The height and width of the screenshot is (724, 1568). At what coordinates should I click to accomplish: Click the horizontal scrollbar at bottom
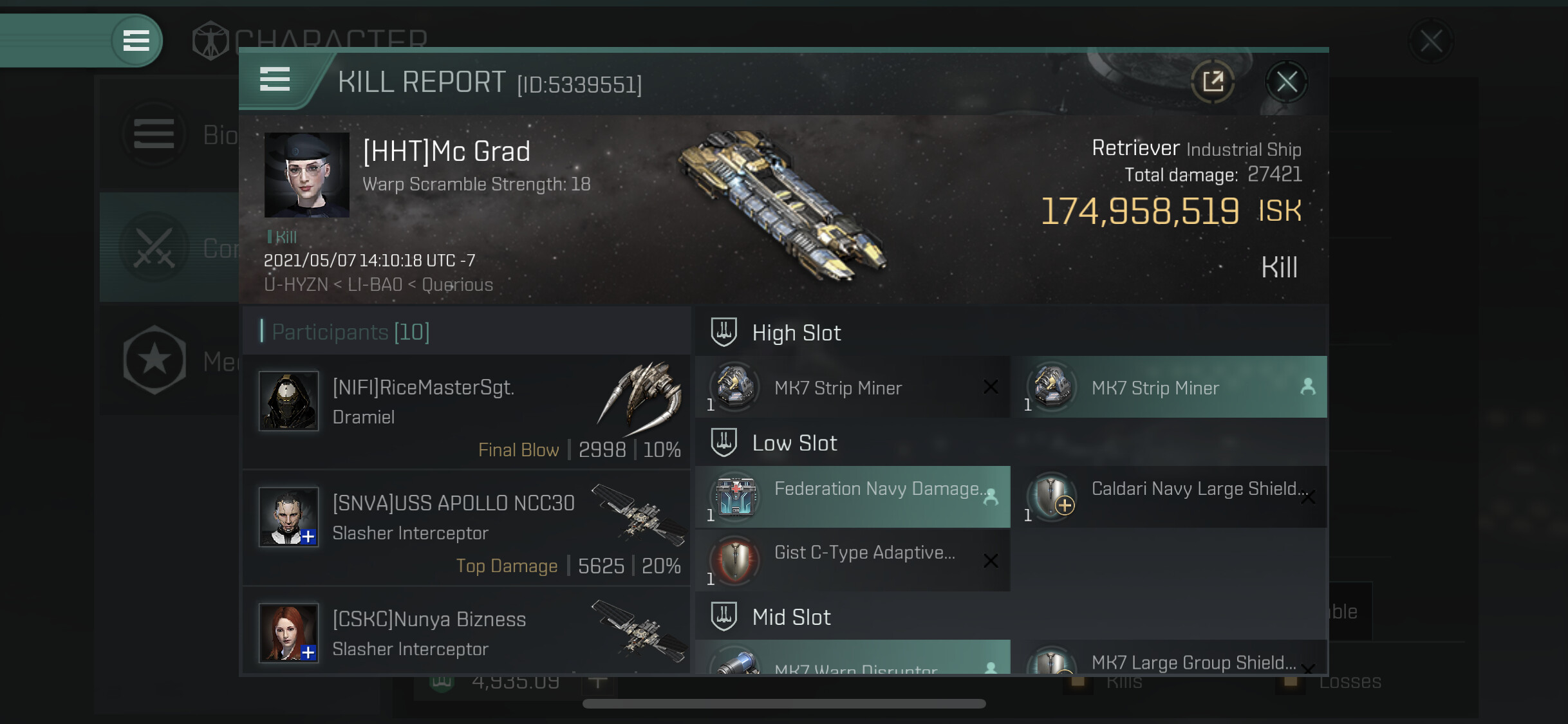tap(784, 703)
